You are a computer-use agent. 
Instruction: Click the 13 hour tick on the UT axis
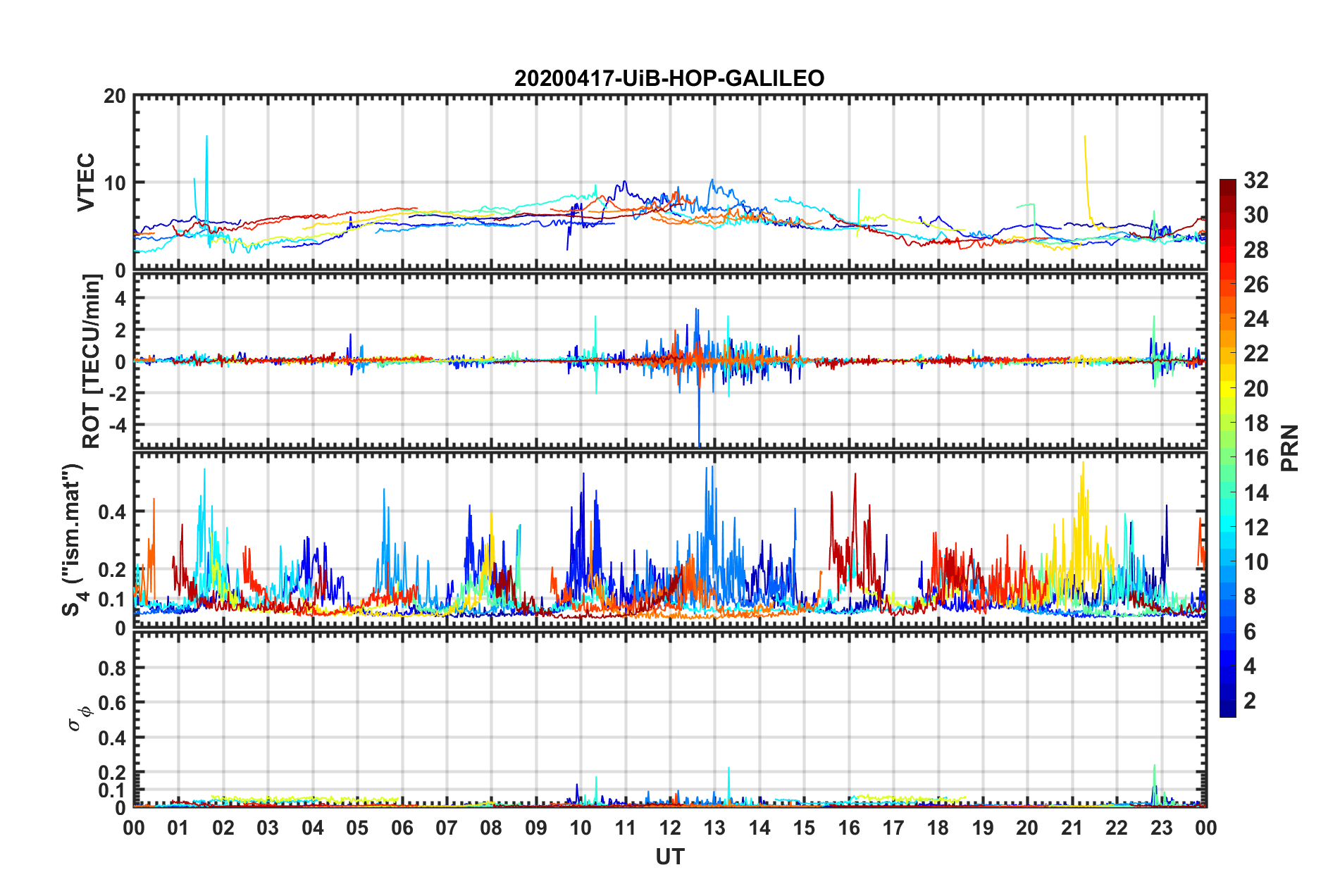point(714,828)
